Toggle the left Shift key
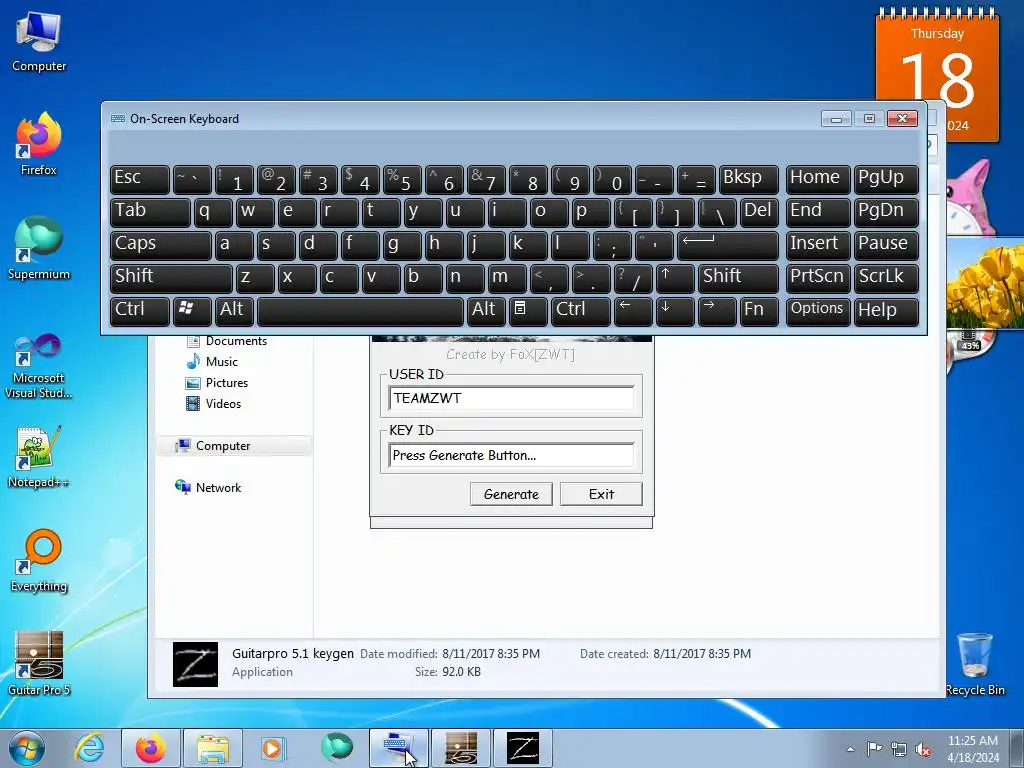Image resolution: width=1024 pixels, height=768 pixels. click(171, 278)
